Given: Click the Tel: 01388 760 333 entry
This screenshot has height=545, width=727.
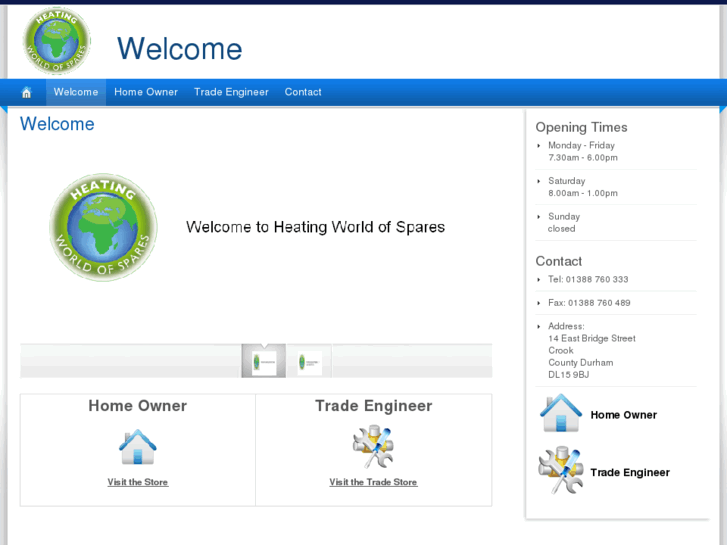Looking at the screenshot, I should coord(588,280).
